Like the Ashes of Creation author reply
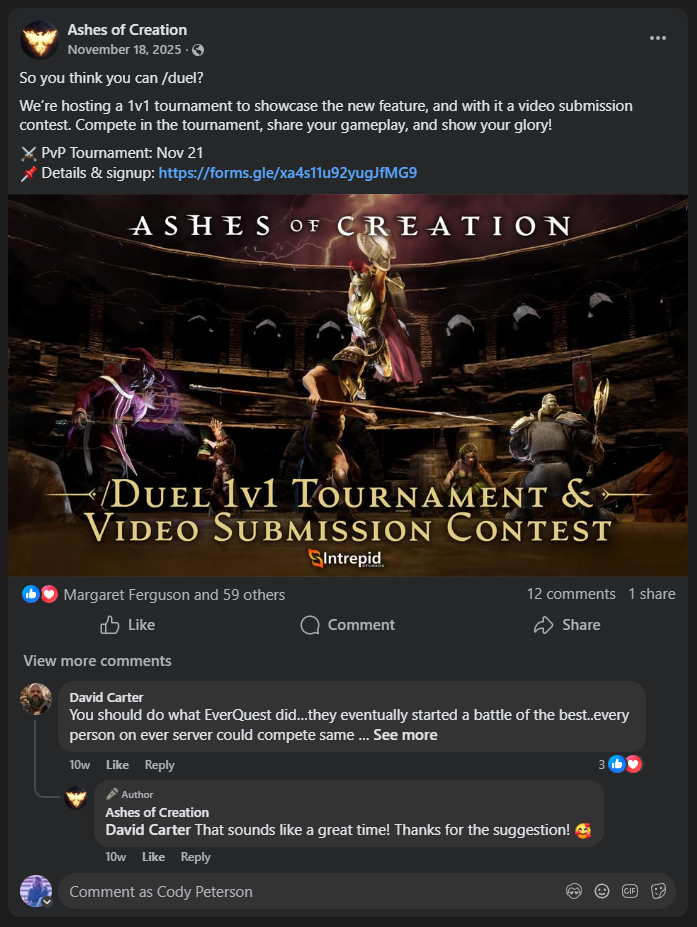Screen dimensions: 697x927 click(153, 857)
